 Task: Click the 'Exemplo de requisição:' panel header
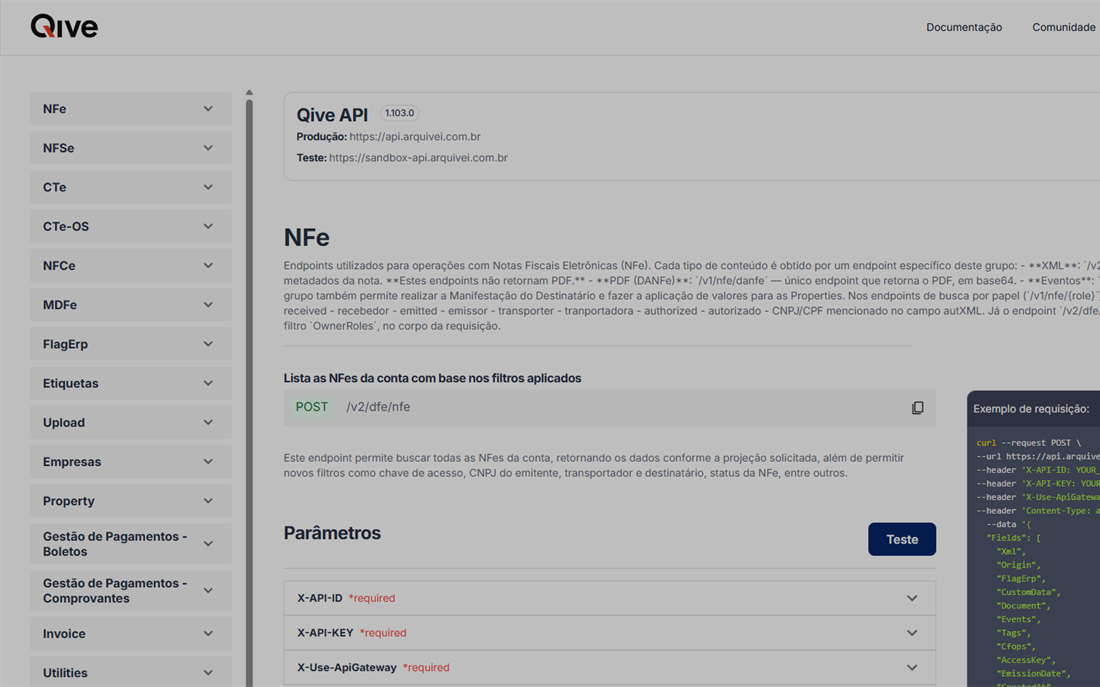click(1031, 409)
